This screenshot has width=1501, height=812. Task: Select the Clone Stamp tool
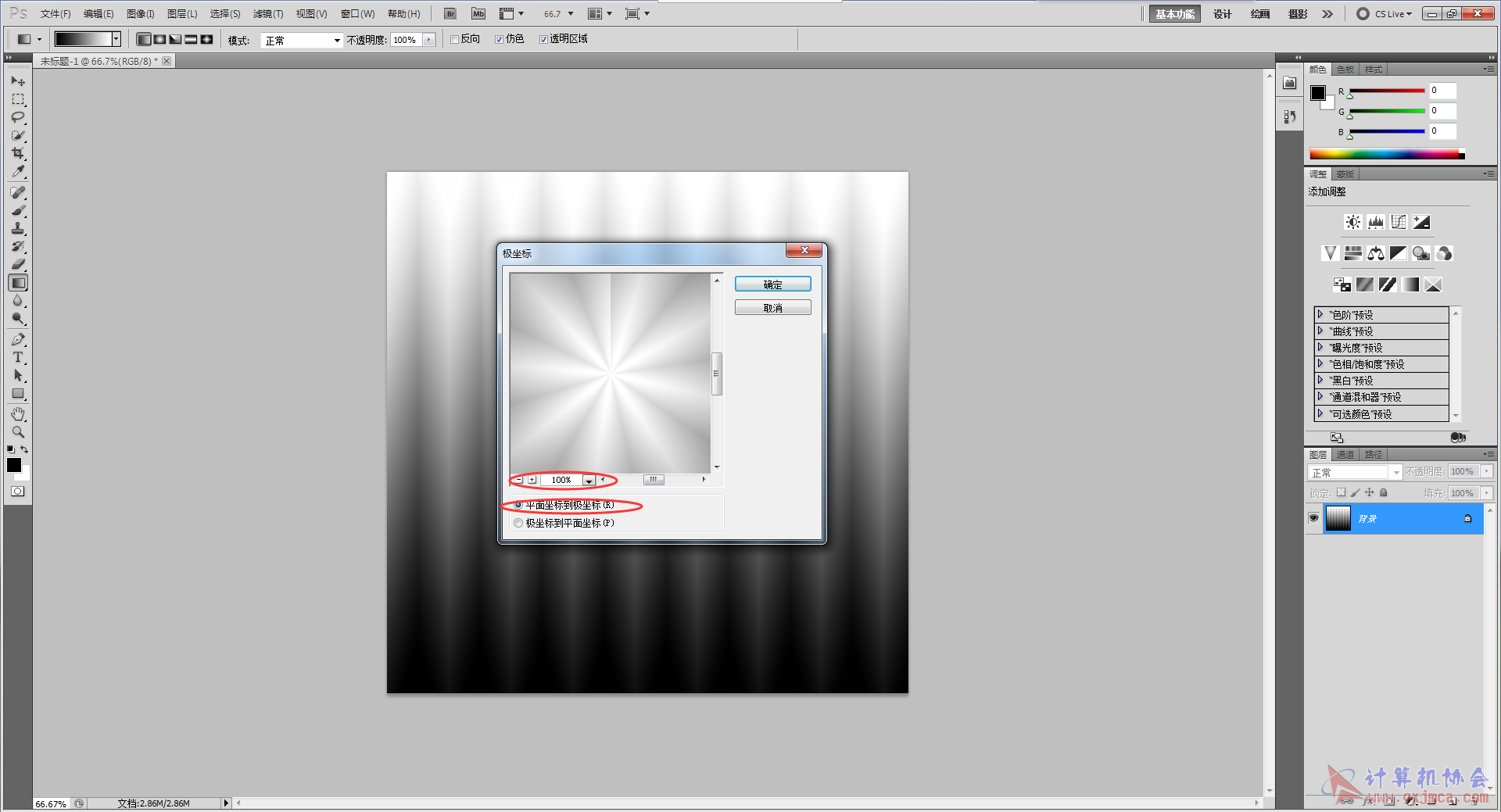point(18,228)
